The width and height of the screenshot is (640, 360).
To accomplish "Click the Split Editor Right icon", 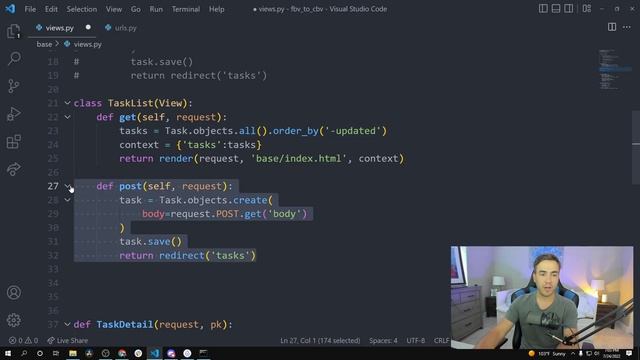I will 612,27.
